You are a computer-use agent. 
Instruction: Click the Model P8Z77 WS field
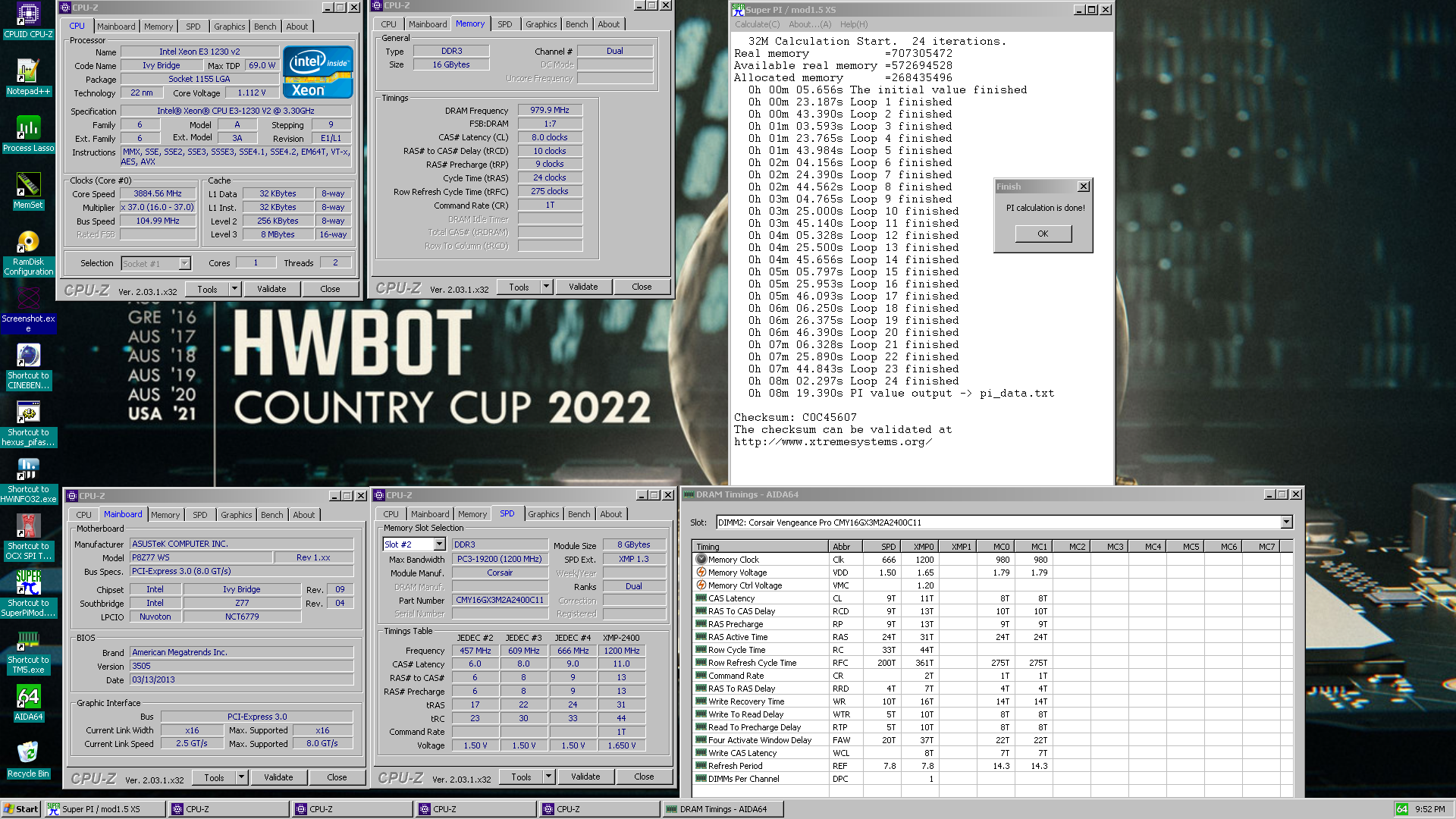click(x=202, y=557)
